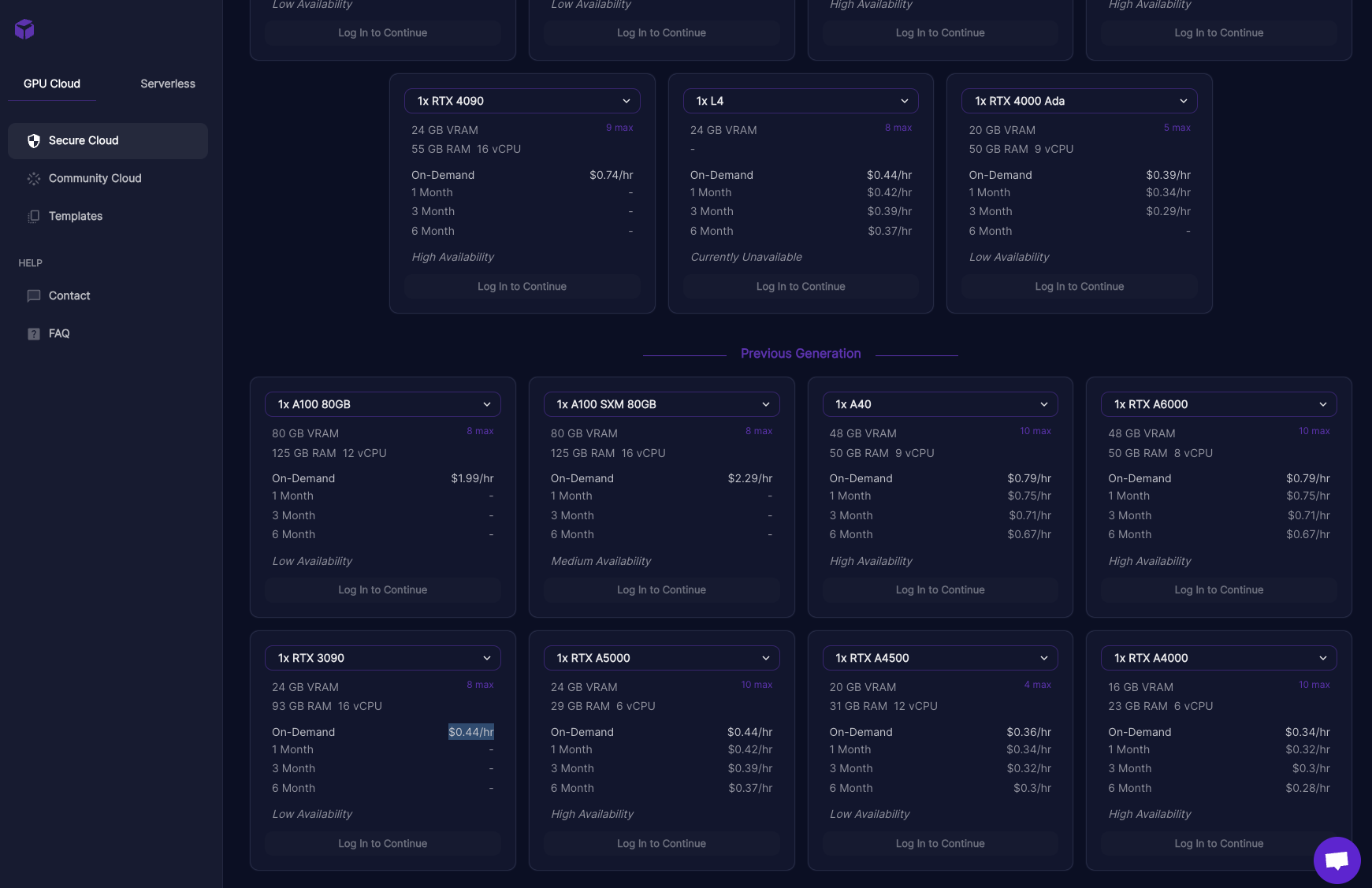Click the FAQ question mark icon
1372x888 pixels.
(x=34, y=334)
